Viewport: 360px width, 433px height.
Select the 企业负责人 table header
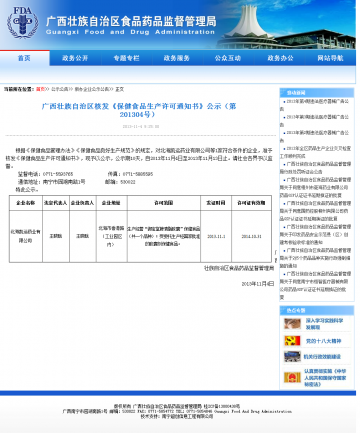pos(83,203)
